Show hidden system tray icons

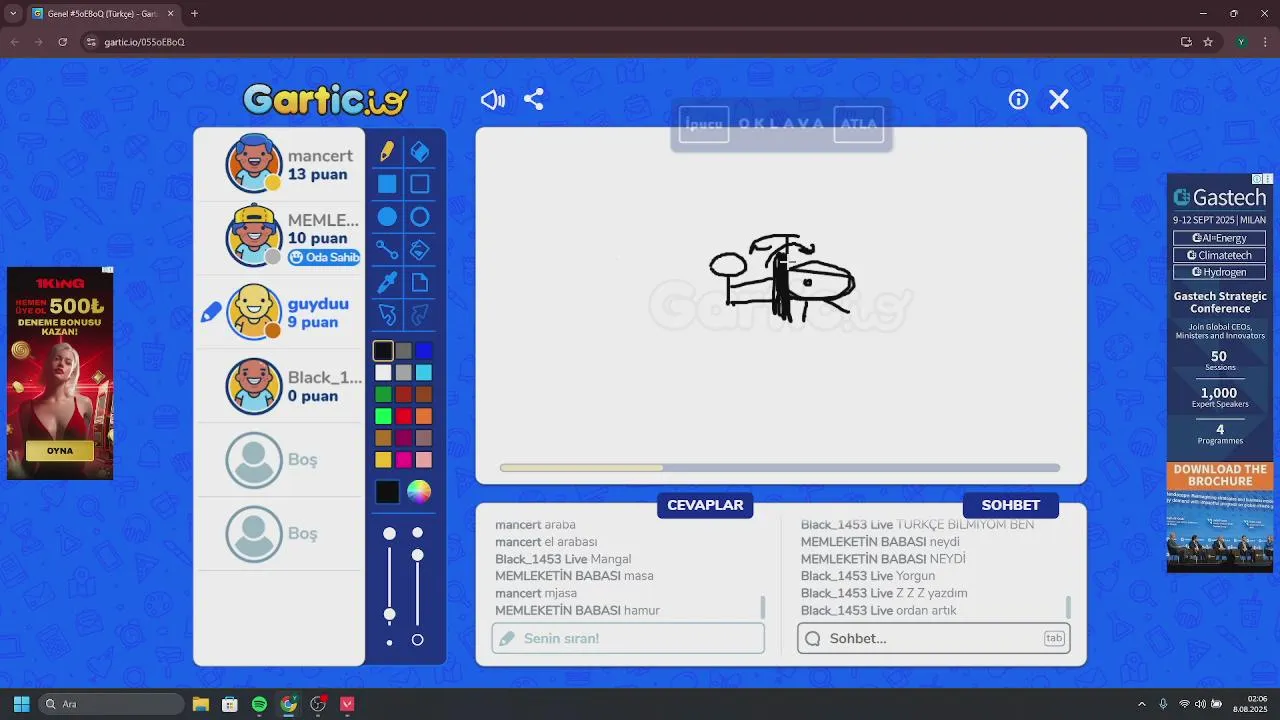point(1142,704)
